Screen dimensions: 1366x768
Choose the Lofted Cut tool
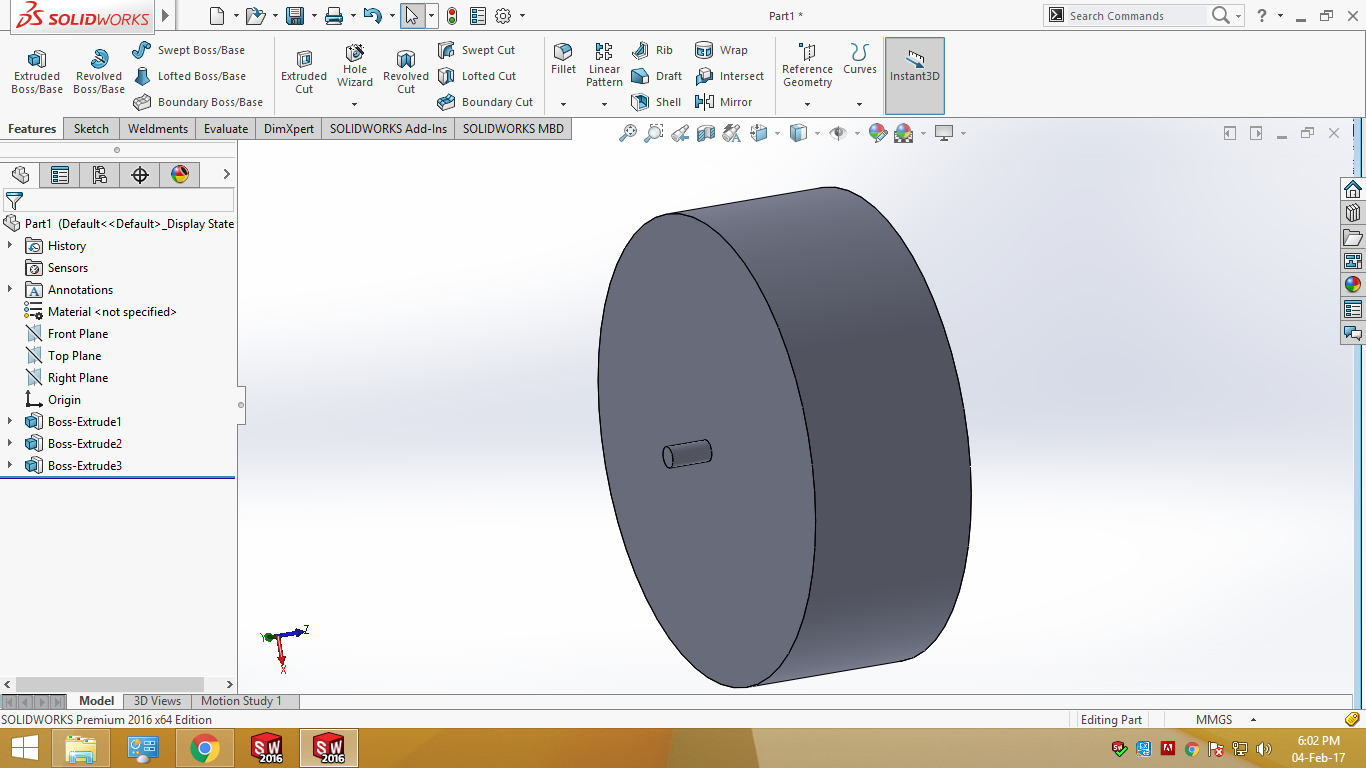476,76
